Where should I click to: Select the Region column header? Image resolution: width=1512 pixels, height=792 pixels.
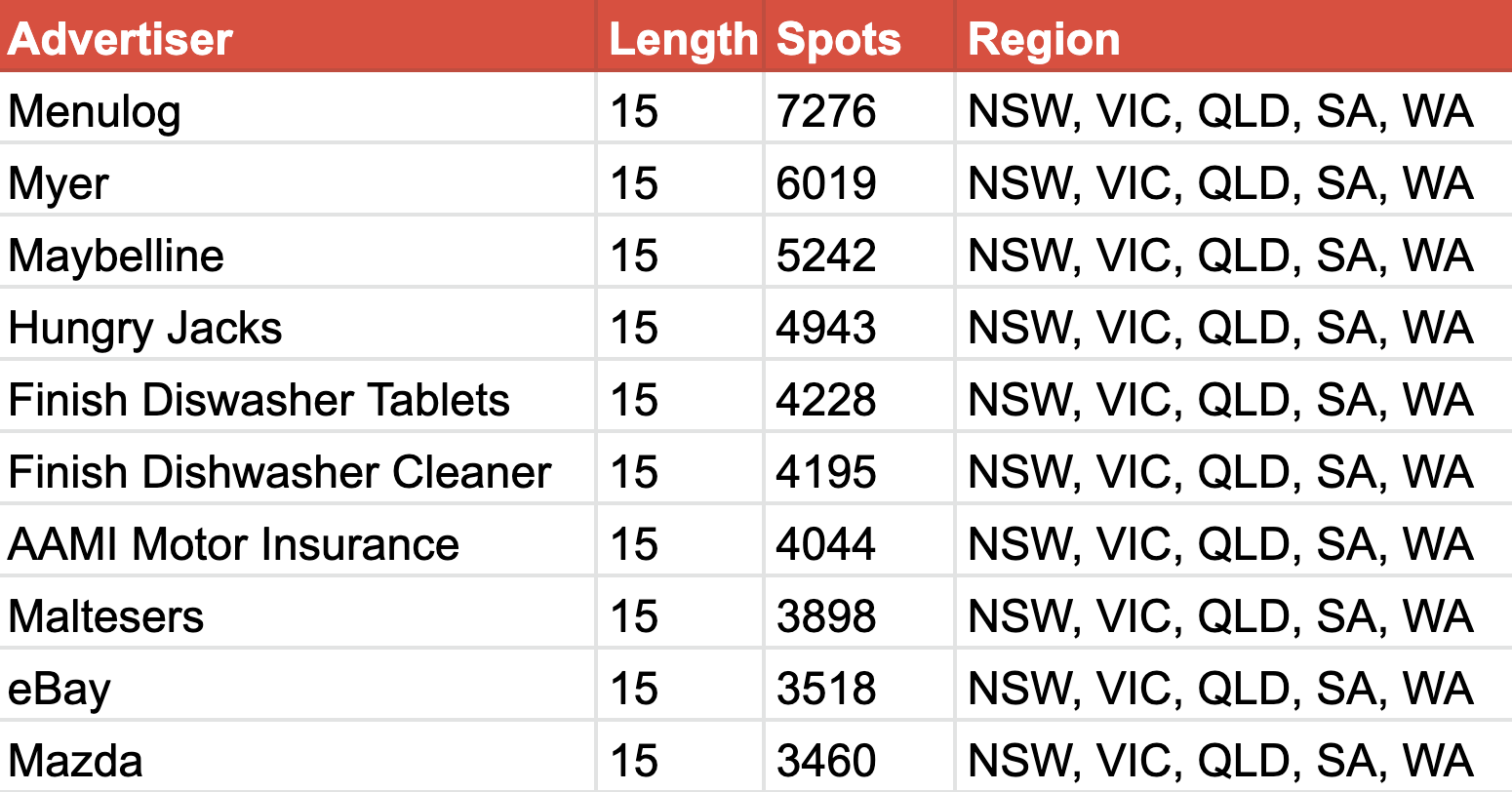point(1234,36)
